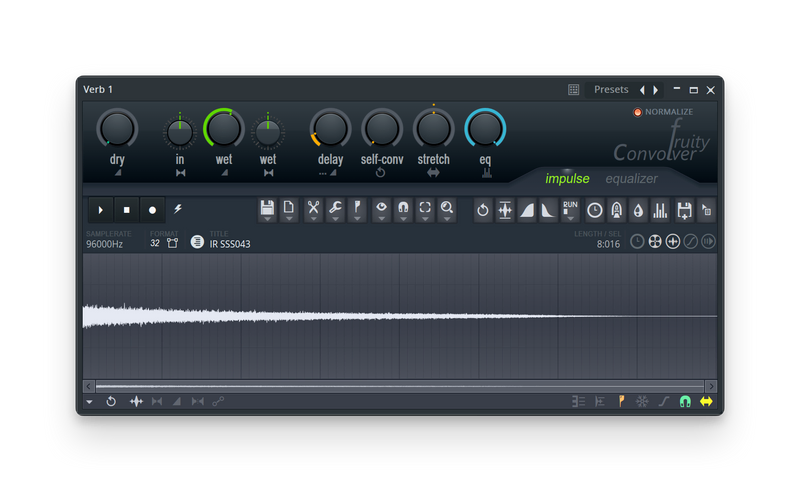The image size is (800, 491).
Task: Open the magnet snap menu in toolbar
Action: click(403, 210)
